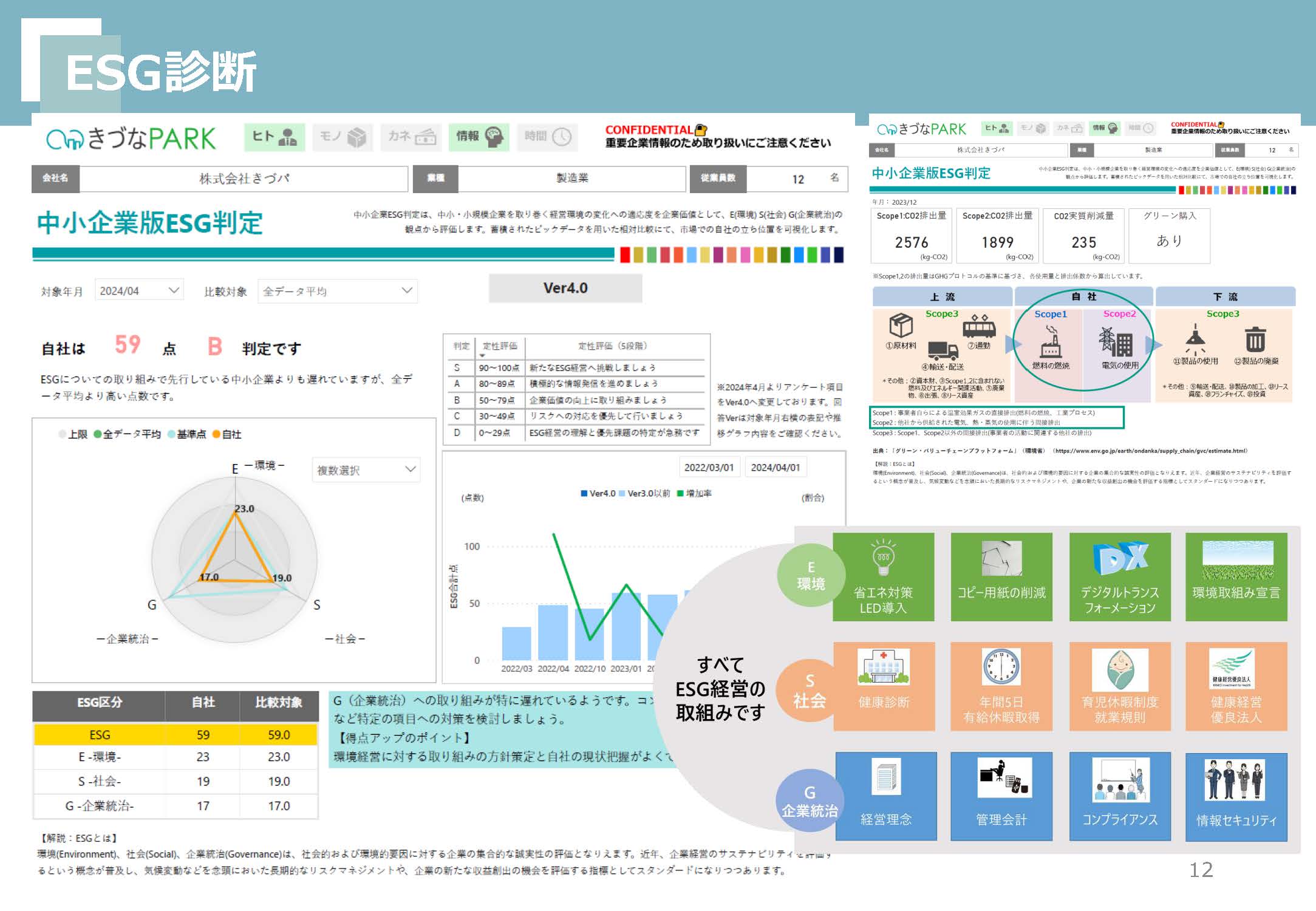Expand the 比較対象 全データ平均 dropdown
1316x911 pixels.
pyautogui.click(x=337, y=291)
